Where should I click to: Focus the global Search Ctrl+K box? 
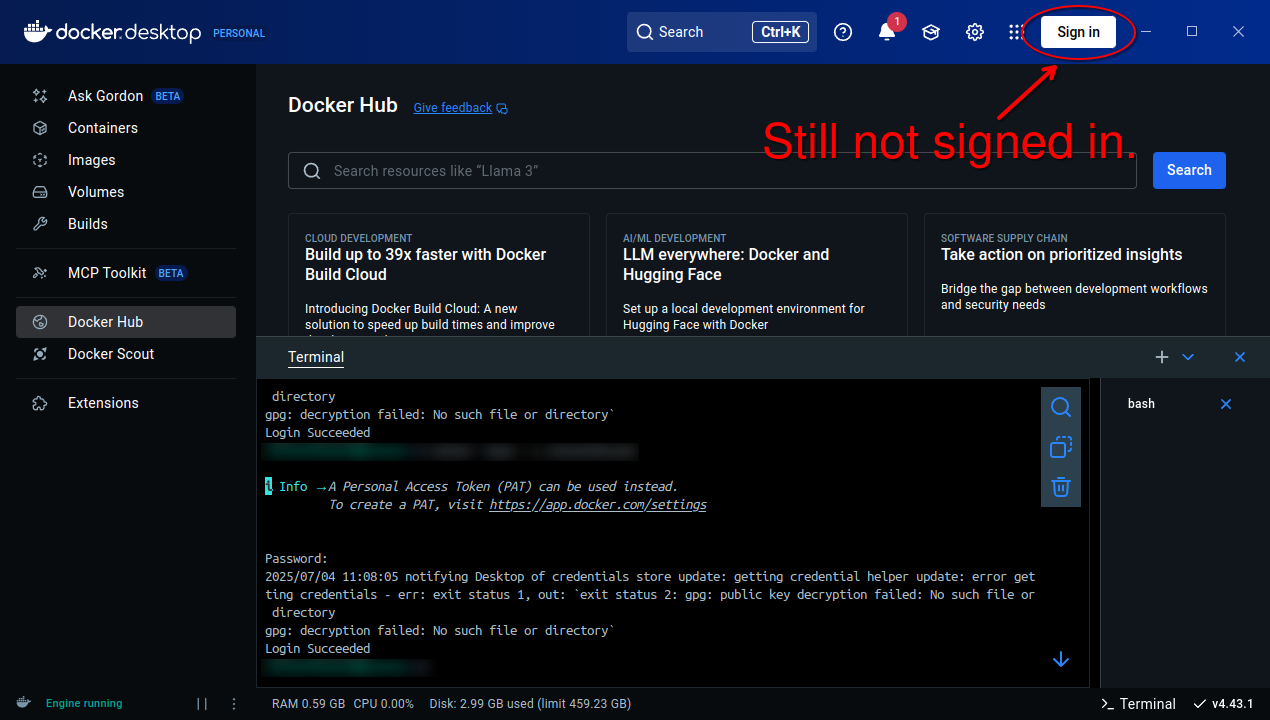coord(722,32)
